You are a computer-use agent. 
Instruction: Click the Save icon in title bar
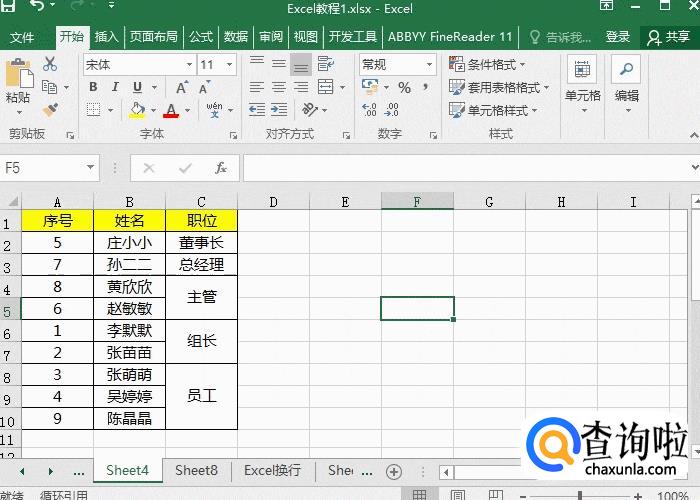tap(8, 6)
